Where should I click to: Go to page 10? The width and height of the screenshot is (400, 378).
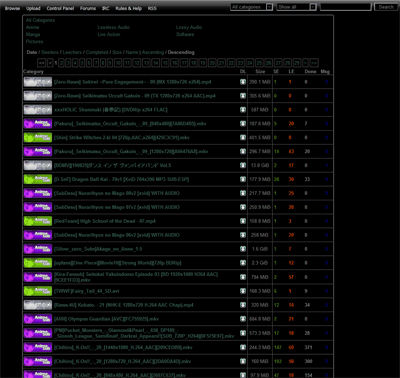[x=118, y=63]
